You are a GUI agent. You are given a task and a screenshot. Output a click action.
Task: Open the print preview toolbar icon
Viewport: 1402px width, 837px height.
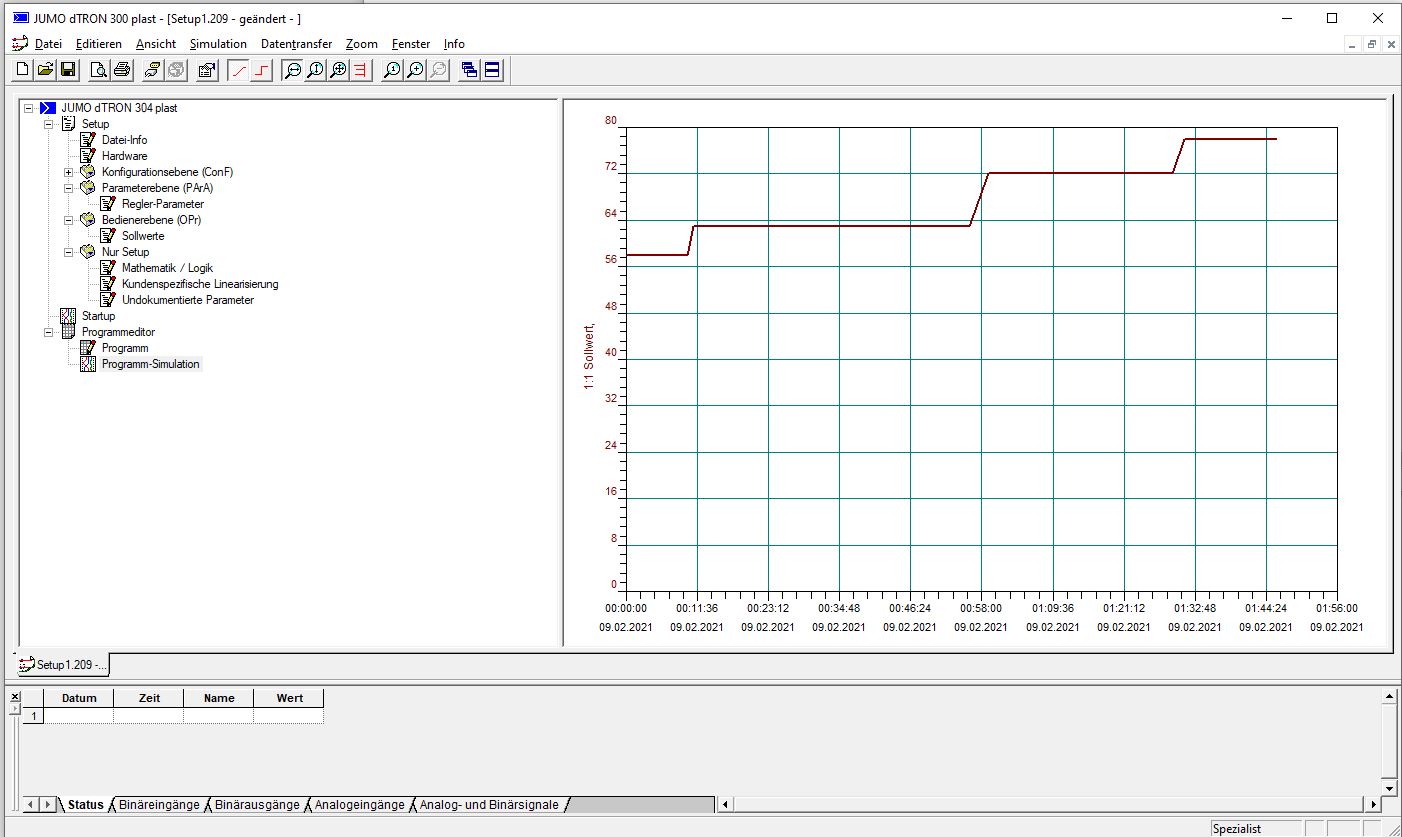(x=98, y=70)
